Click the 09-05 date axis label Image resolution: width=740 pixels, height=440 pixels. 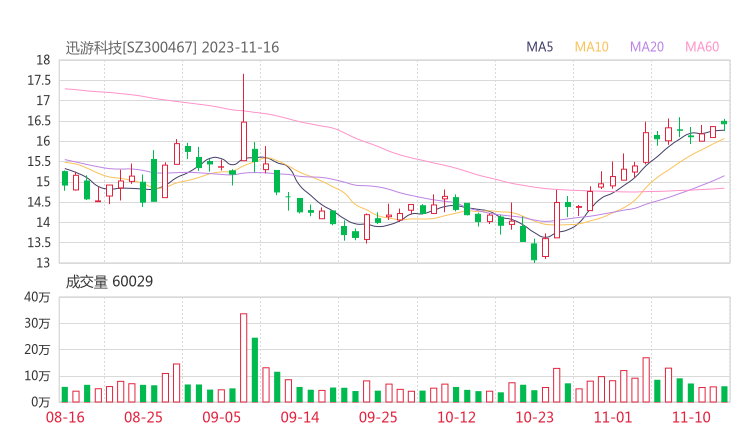[x=222, y=417]
